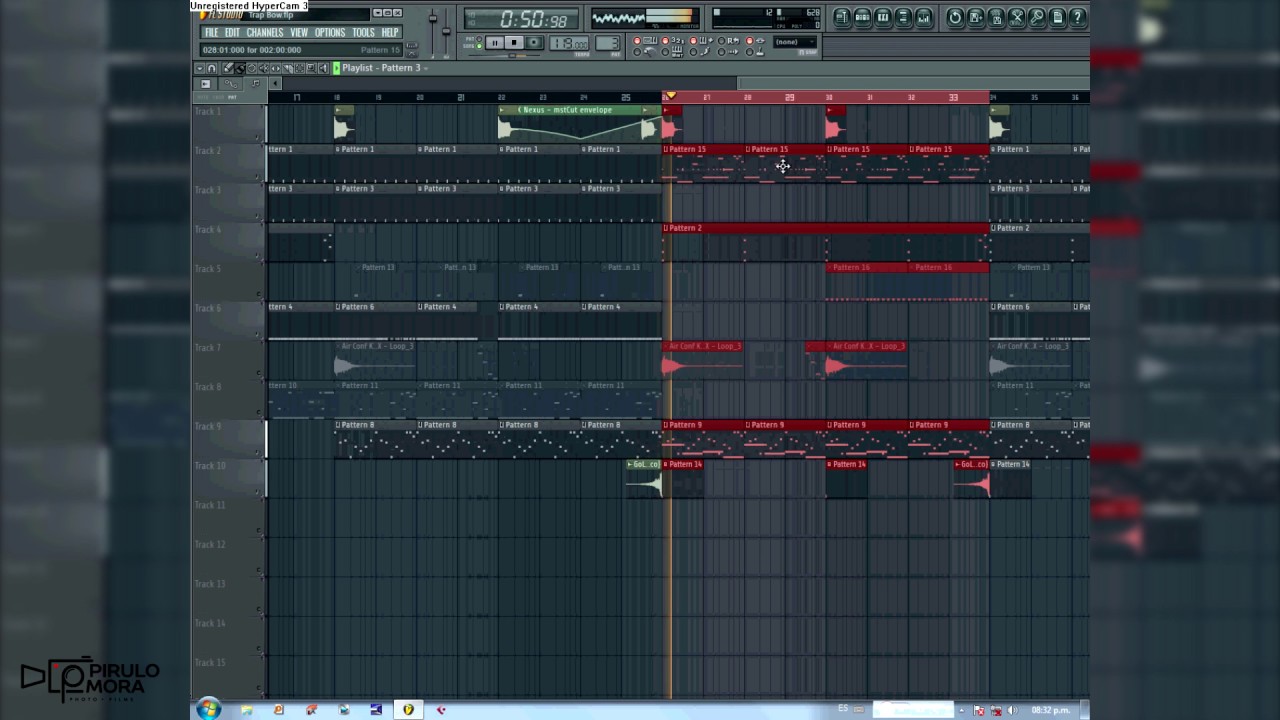Select the playback speaker tool
The width and height of the screenshot is (1280, 720).
pyautogui.click(x=323, y=68)
